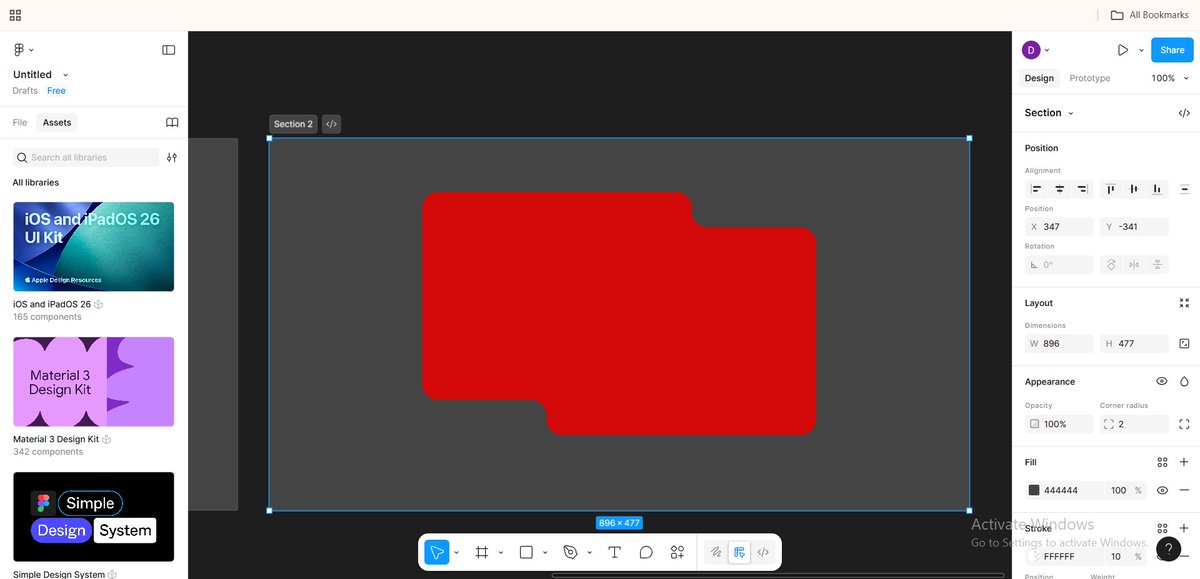Remove the 444444 fill
Viewport: 1200px width, 579px height.
tap(1184, 490)
